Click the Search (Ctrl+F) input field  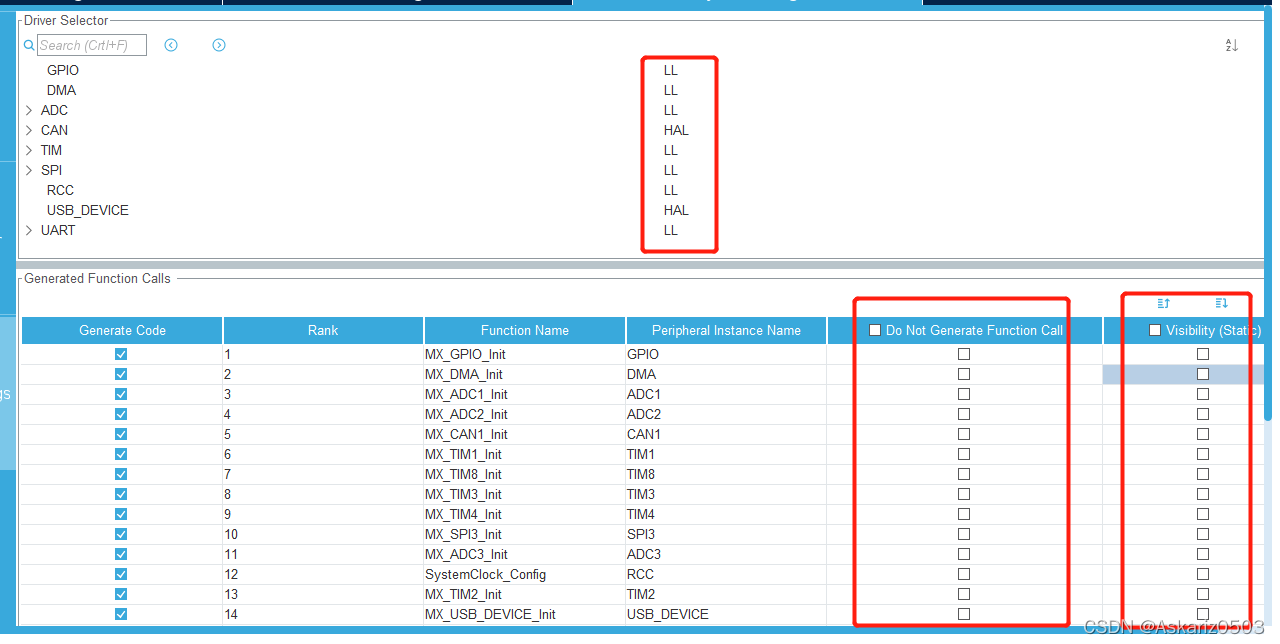[92, 45]
